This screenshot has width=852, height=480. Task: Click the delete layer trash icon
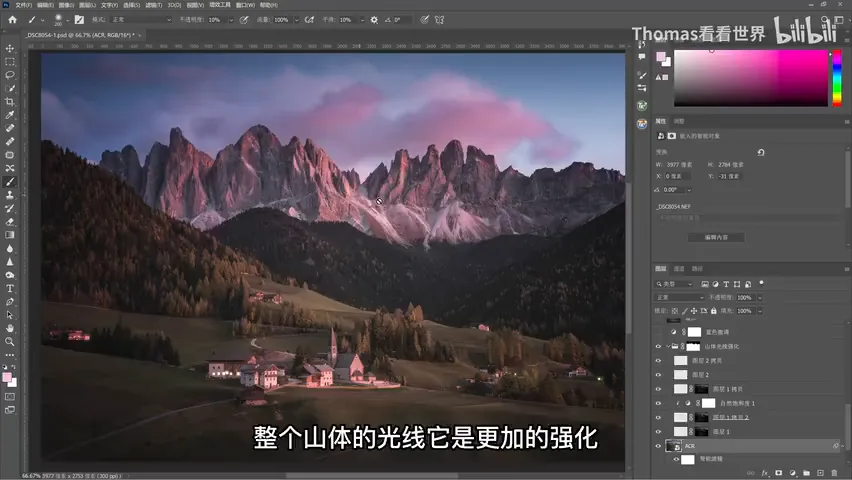(834, 473)
